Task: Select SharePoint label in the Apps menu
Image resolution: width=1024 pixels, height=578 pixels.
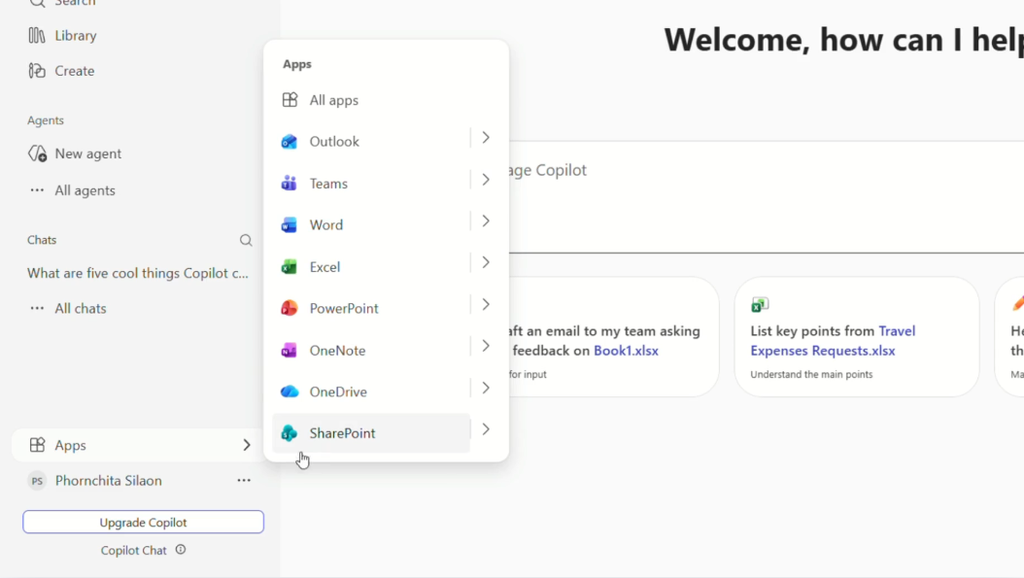Action: pyautogui.click(x=342, y=433)
